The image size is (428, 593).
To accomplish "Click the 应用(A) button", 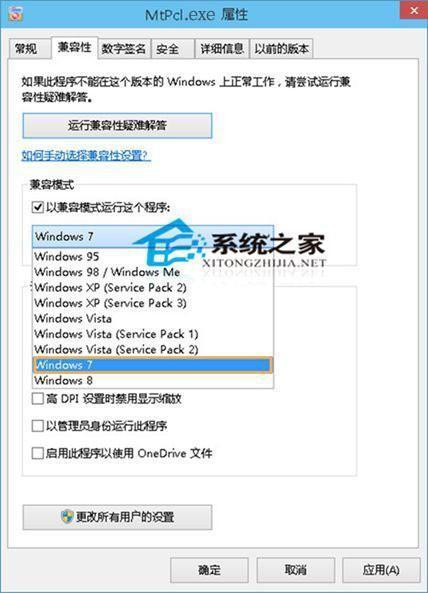I will point(381,570).
